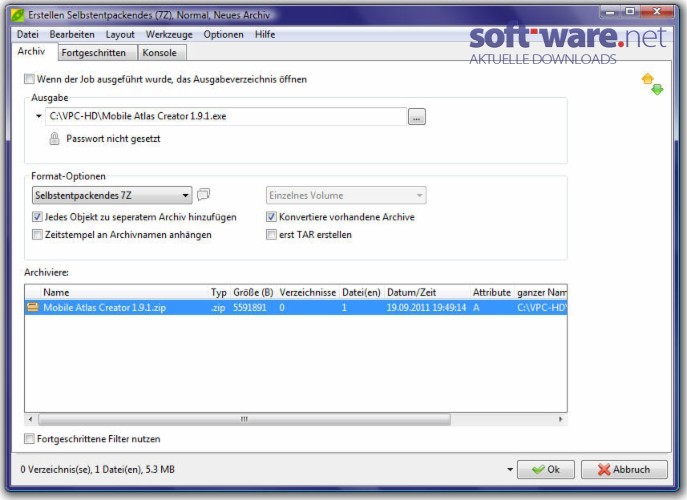This screenshot has width=687, height=500.
Task: Enable Fortgeschrittene Filter nutzen
Action: (29, 439)
